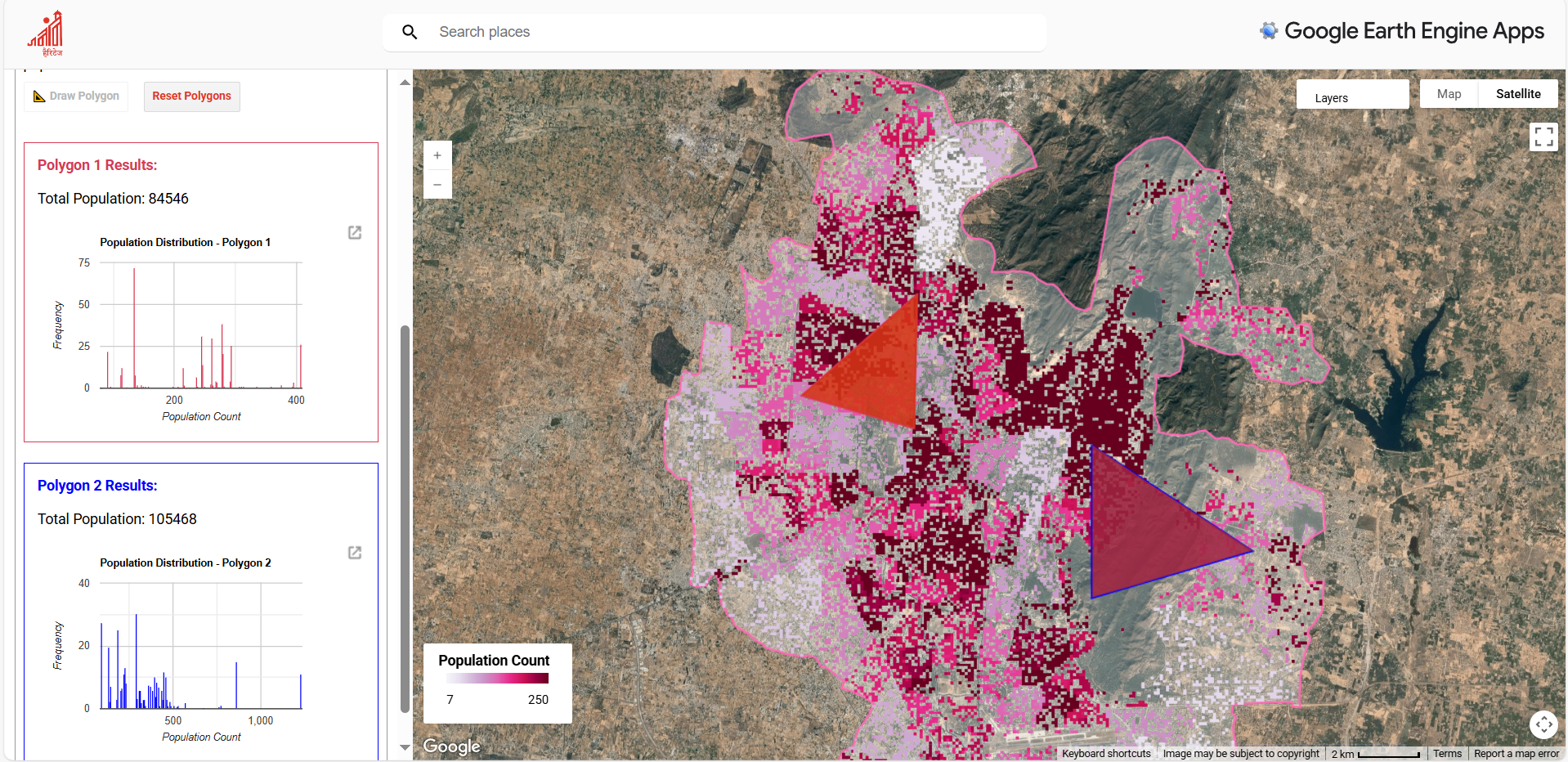1568x762 pixels.
Task: Click the magnifier search icon
Action: coord(410,32)
